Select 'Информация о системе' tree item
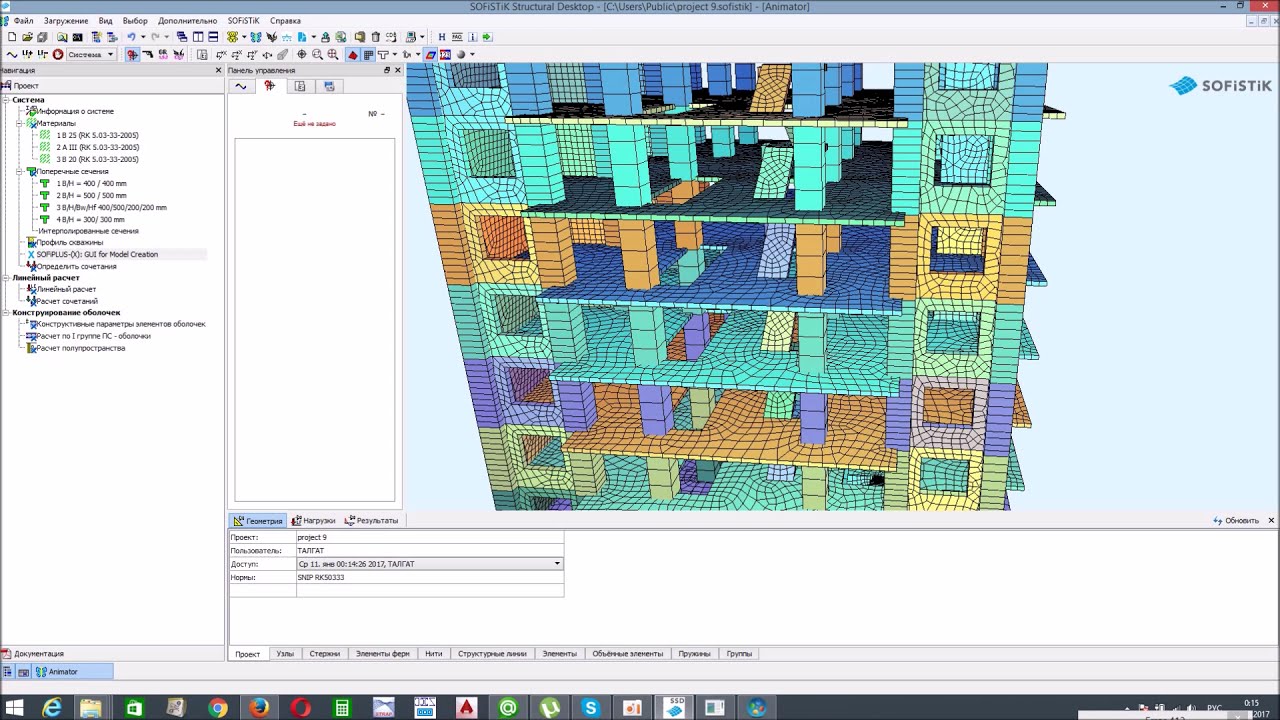 (75, 112)
